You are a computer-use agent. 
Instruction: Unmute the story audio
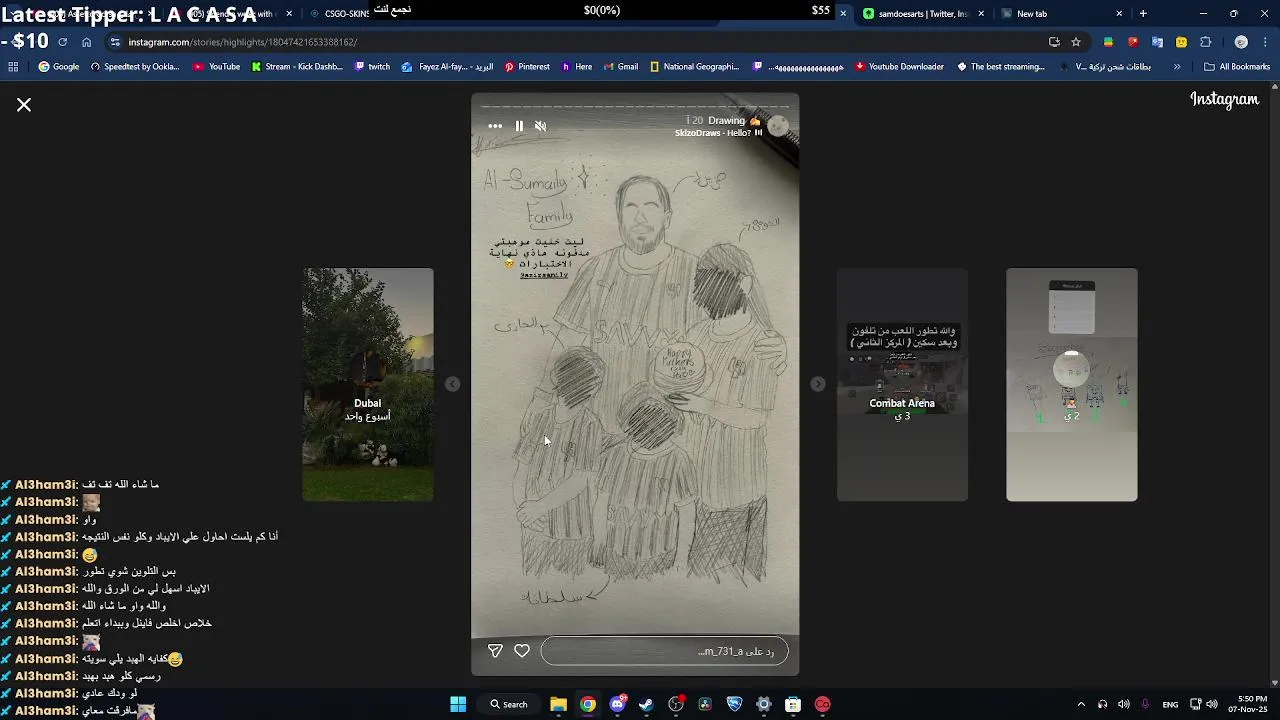coord(541,126)
